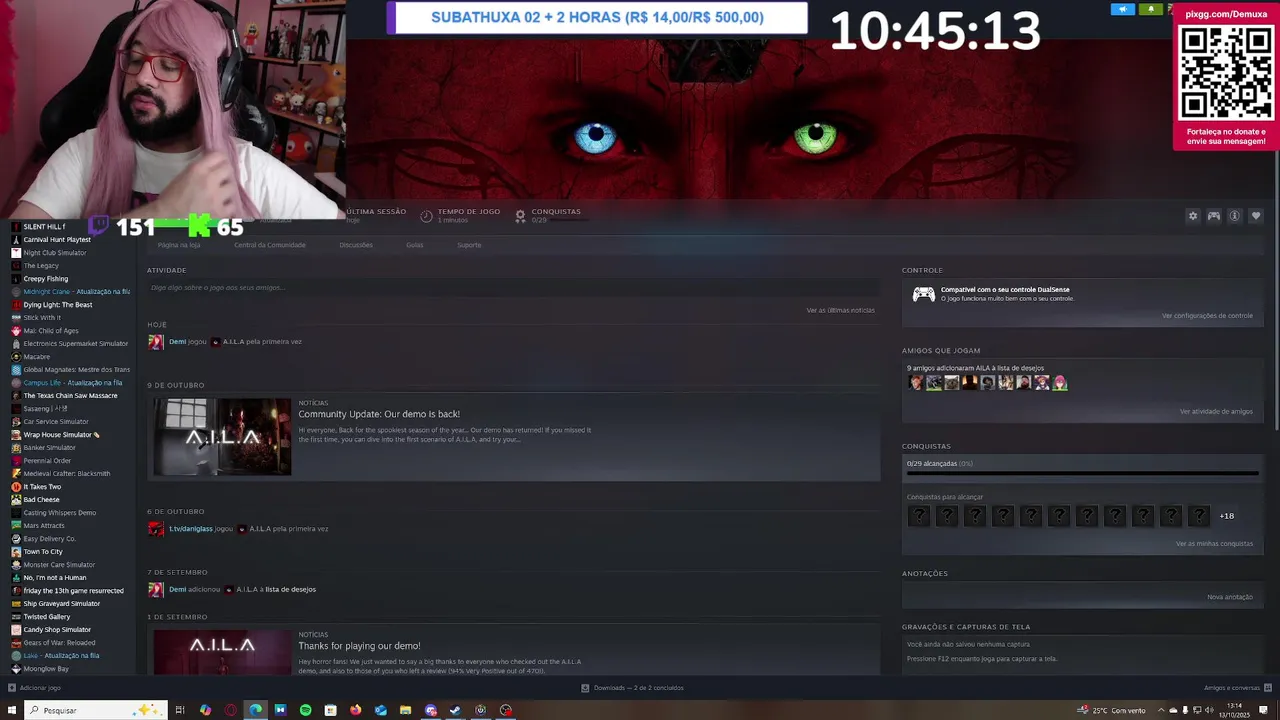
Task: Click the 'Adicionar jogo' plus icon
Action: coord(12,688)
